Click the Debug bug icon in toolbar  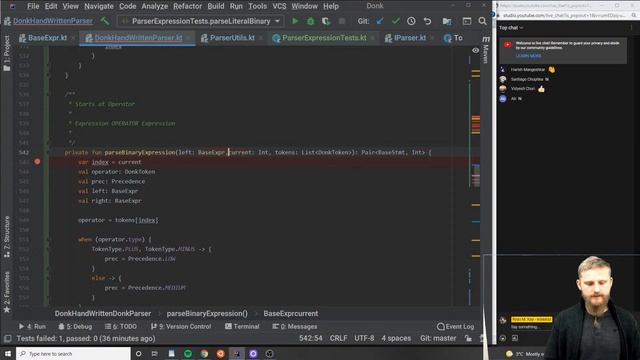[x=310, y=21]
